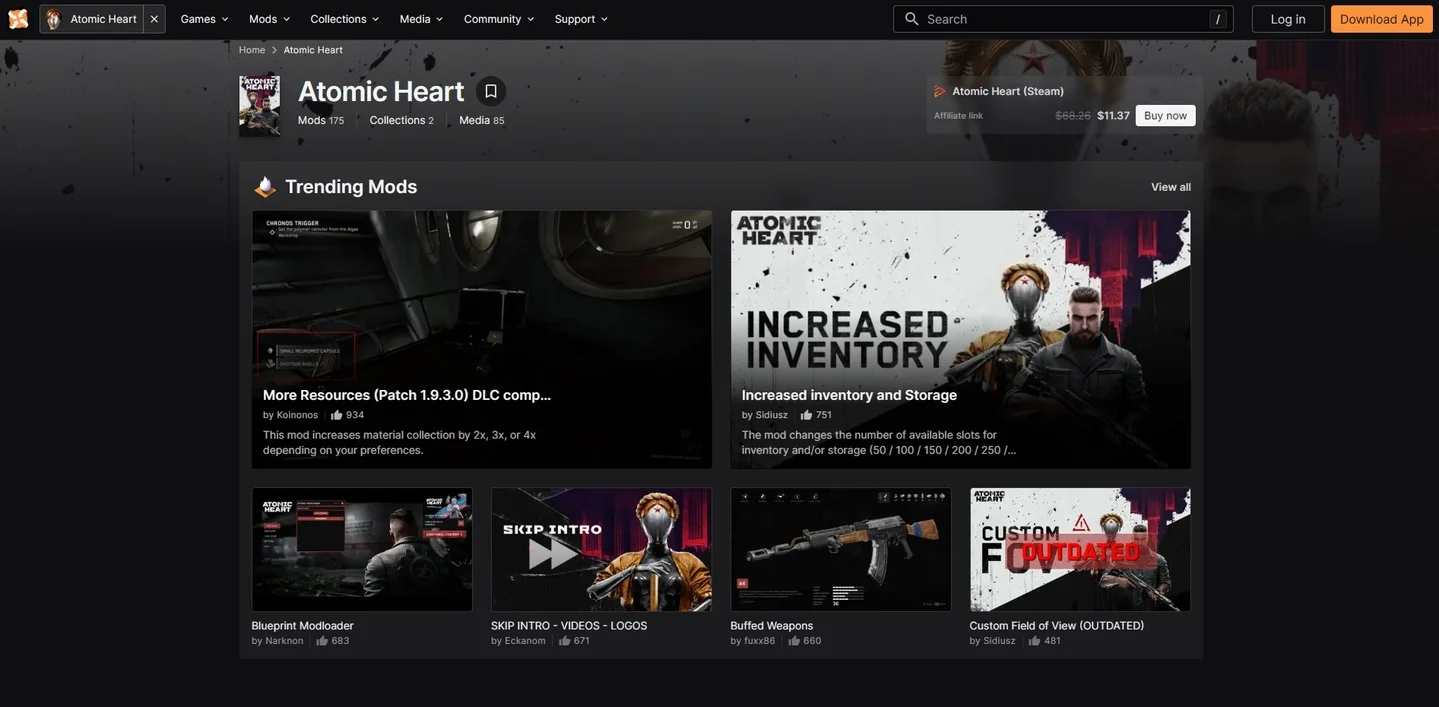Viewport: 1439px width, 707px height.
Task: Click the Download App button
Action: click(1382, 19)
